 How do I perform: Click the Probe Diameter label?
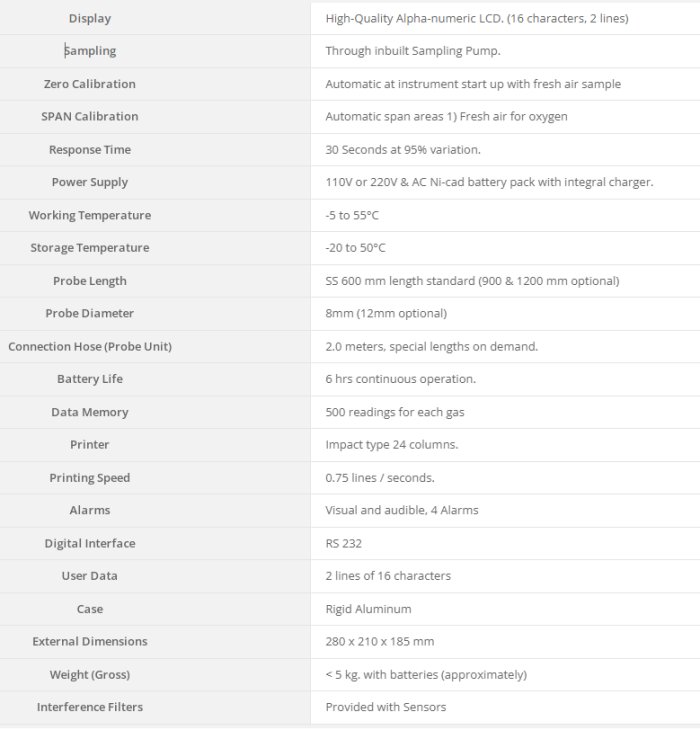point(90,313)
